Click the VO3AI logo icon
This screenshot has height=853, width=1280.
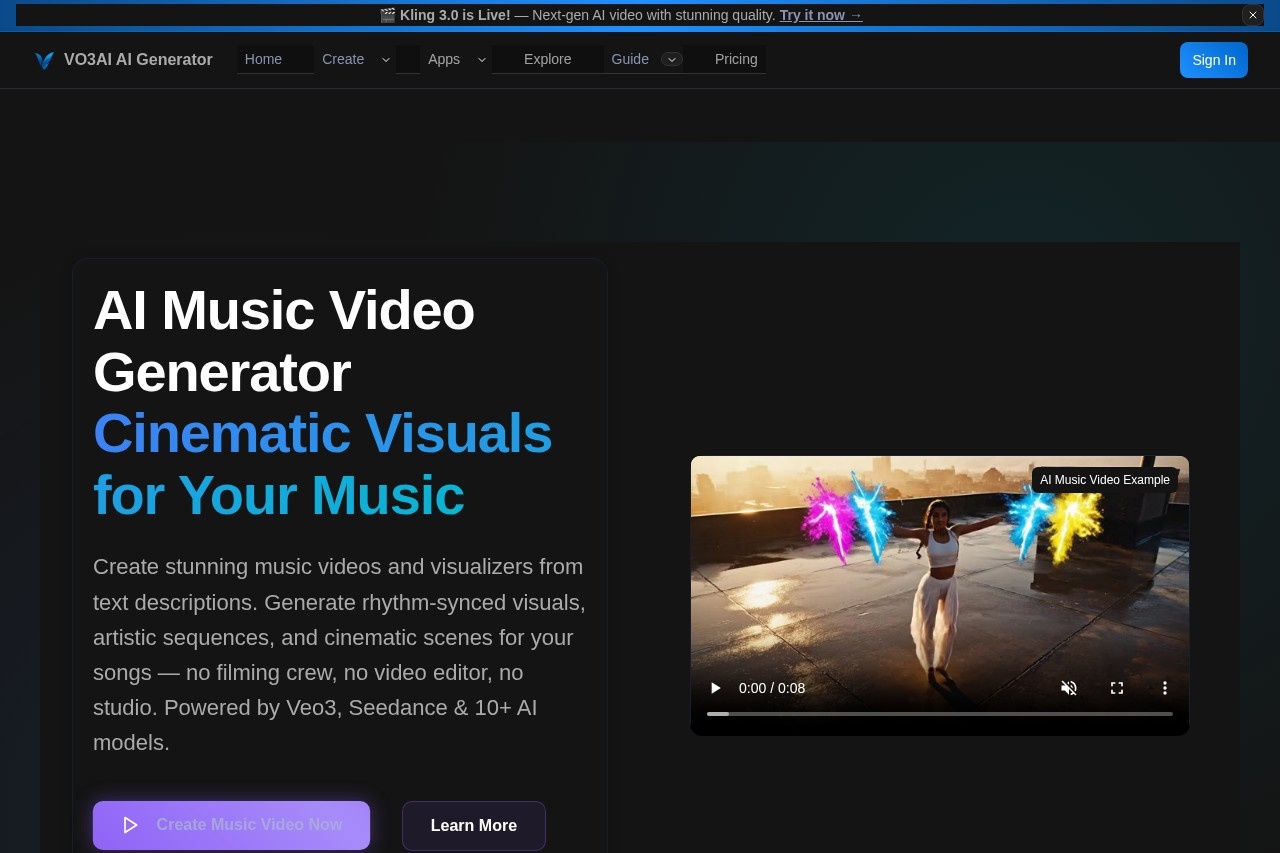(44, 60)
